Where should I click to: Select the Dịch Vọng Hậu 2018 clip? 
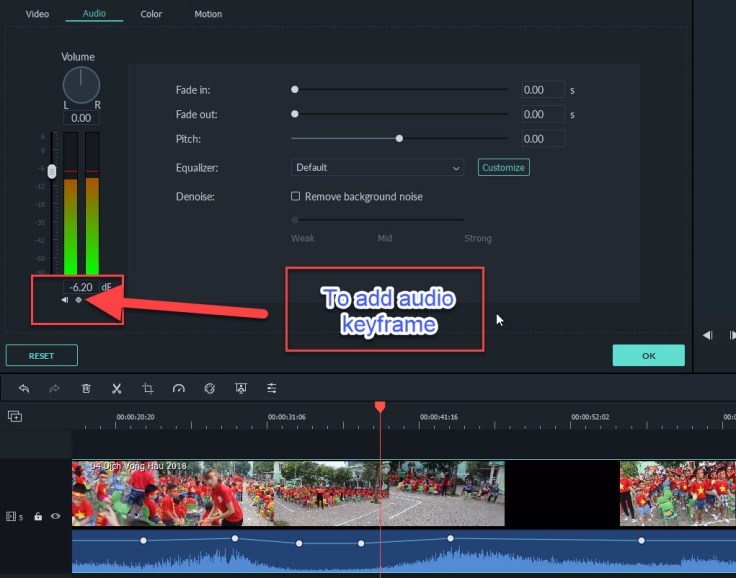pos(288,493)
